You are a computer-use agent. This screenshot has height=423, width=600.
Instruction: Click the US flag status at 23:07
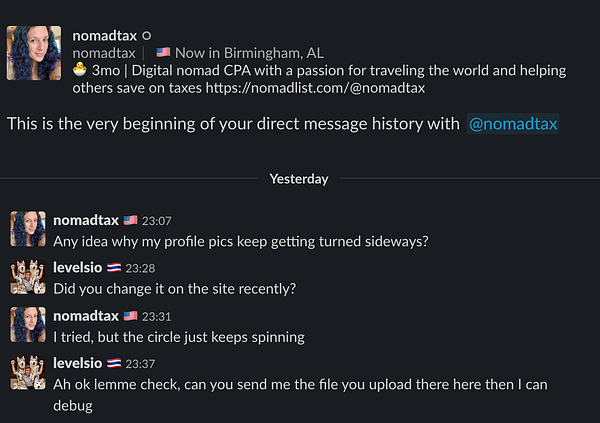[129, 219]
